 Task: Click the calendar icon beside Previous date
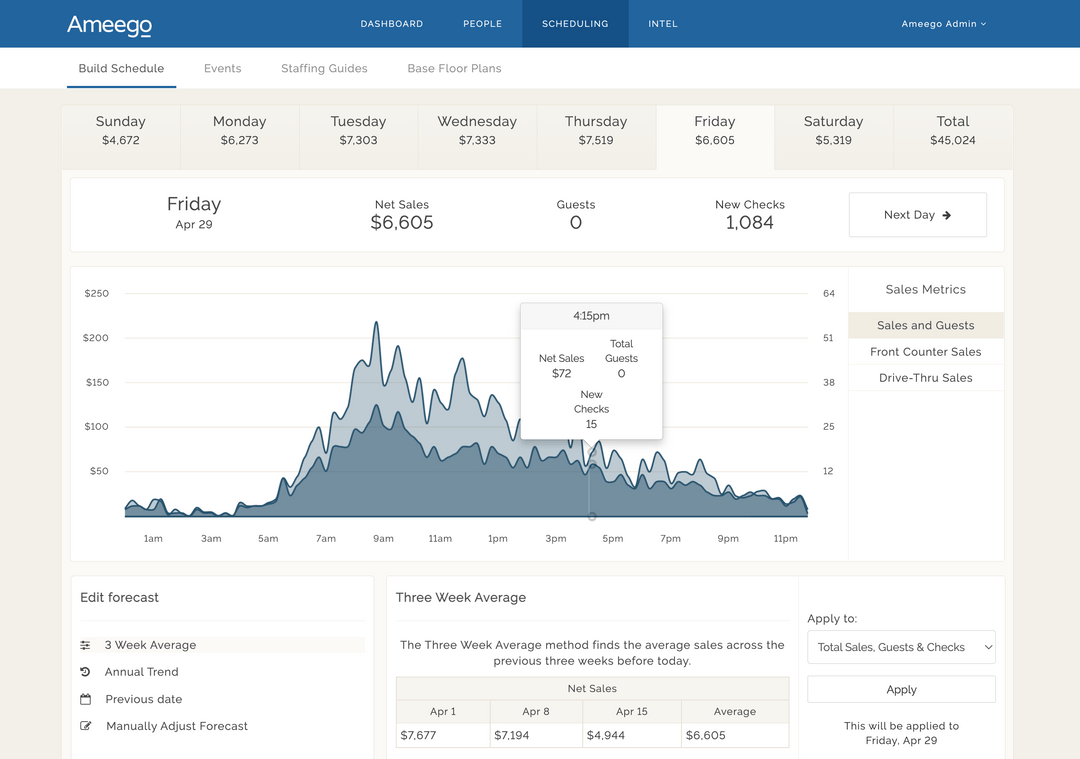click(x=85, y=699)
